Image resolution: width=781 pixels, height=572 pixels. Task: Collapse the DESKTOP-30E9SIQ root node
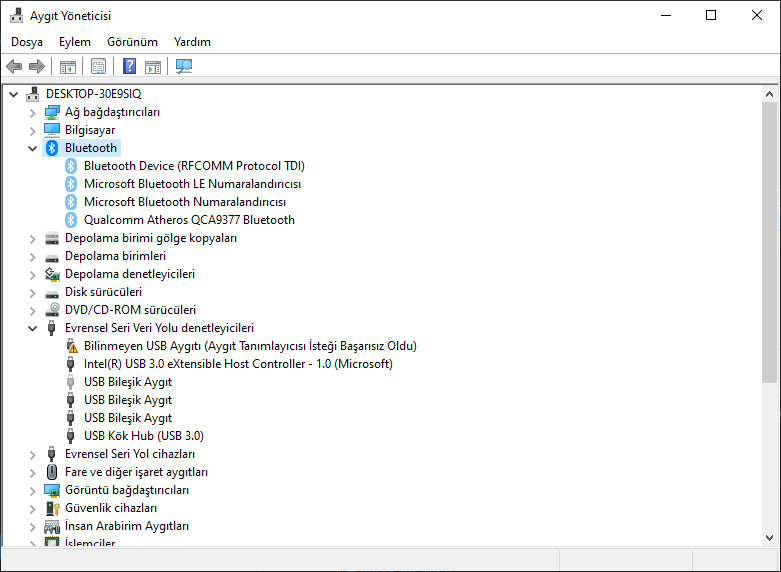pos(14,94)
